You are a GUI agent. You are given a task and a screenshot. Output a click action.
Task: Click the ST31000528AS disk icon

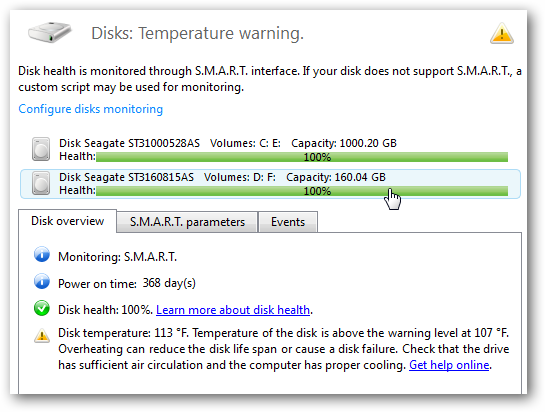tap(41, 150)
